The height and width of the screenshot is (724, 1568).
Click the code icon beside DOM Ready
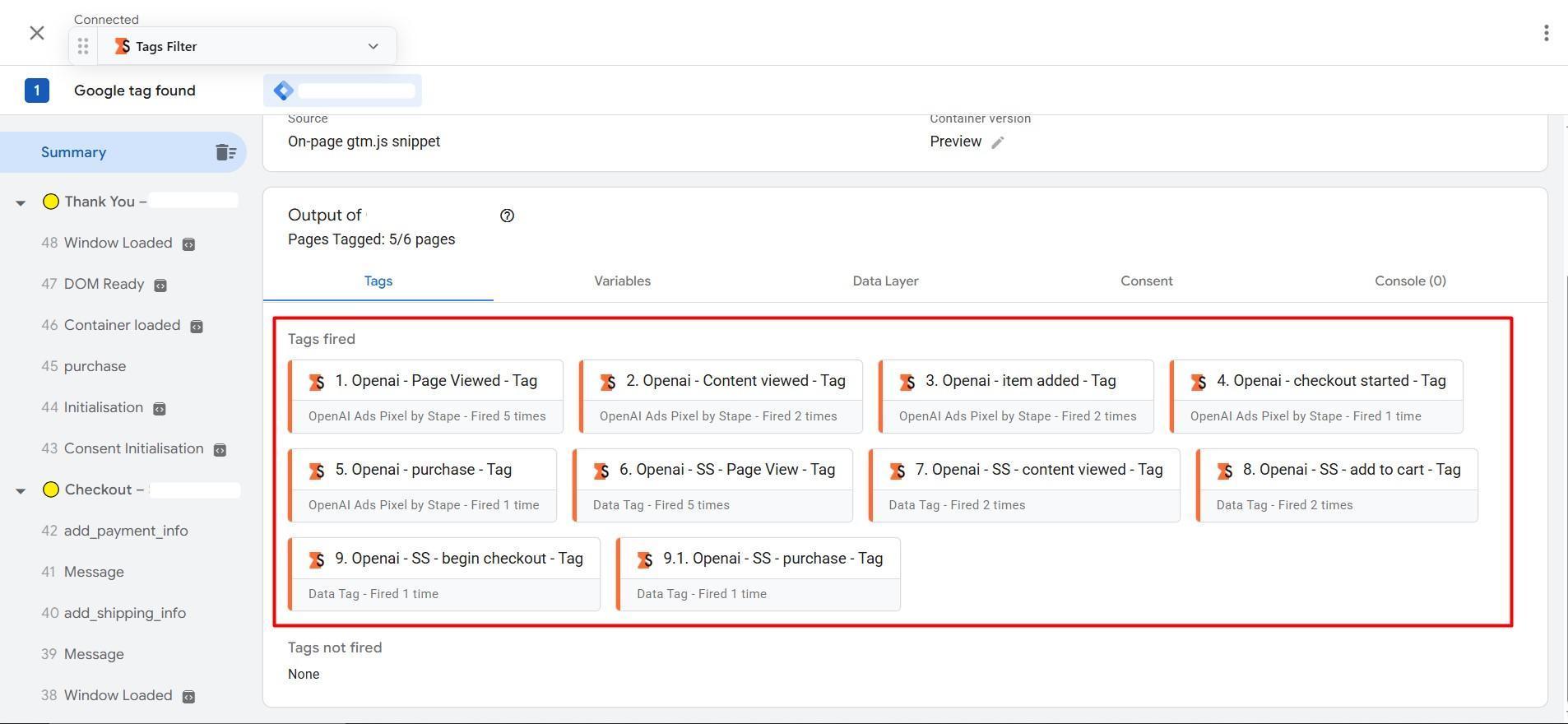tap(160, 285)
